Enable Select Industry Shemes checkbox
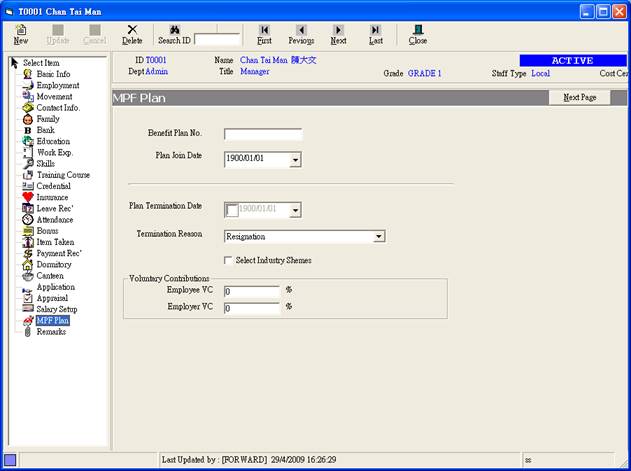The image size is (631, 471). [228, 260]
